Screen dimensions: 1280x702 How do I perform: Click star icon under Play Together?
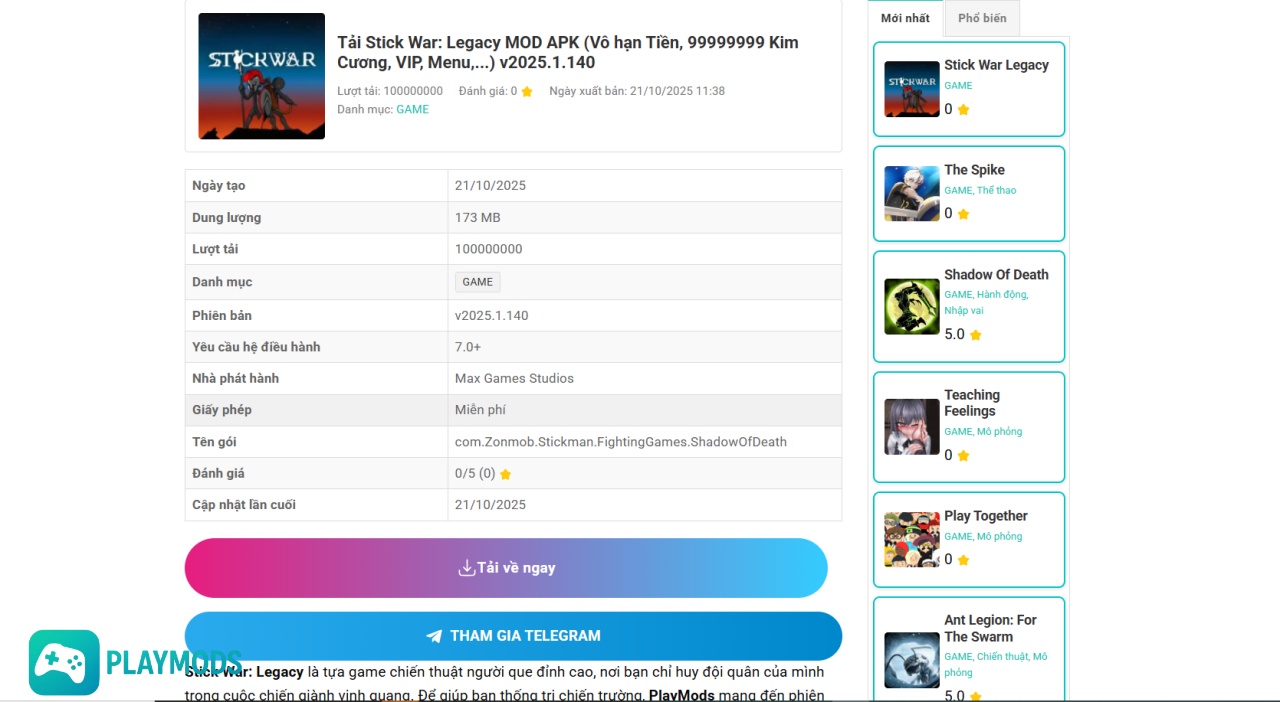[964, 560]
